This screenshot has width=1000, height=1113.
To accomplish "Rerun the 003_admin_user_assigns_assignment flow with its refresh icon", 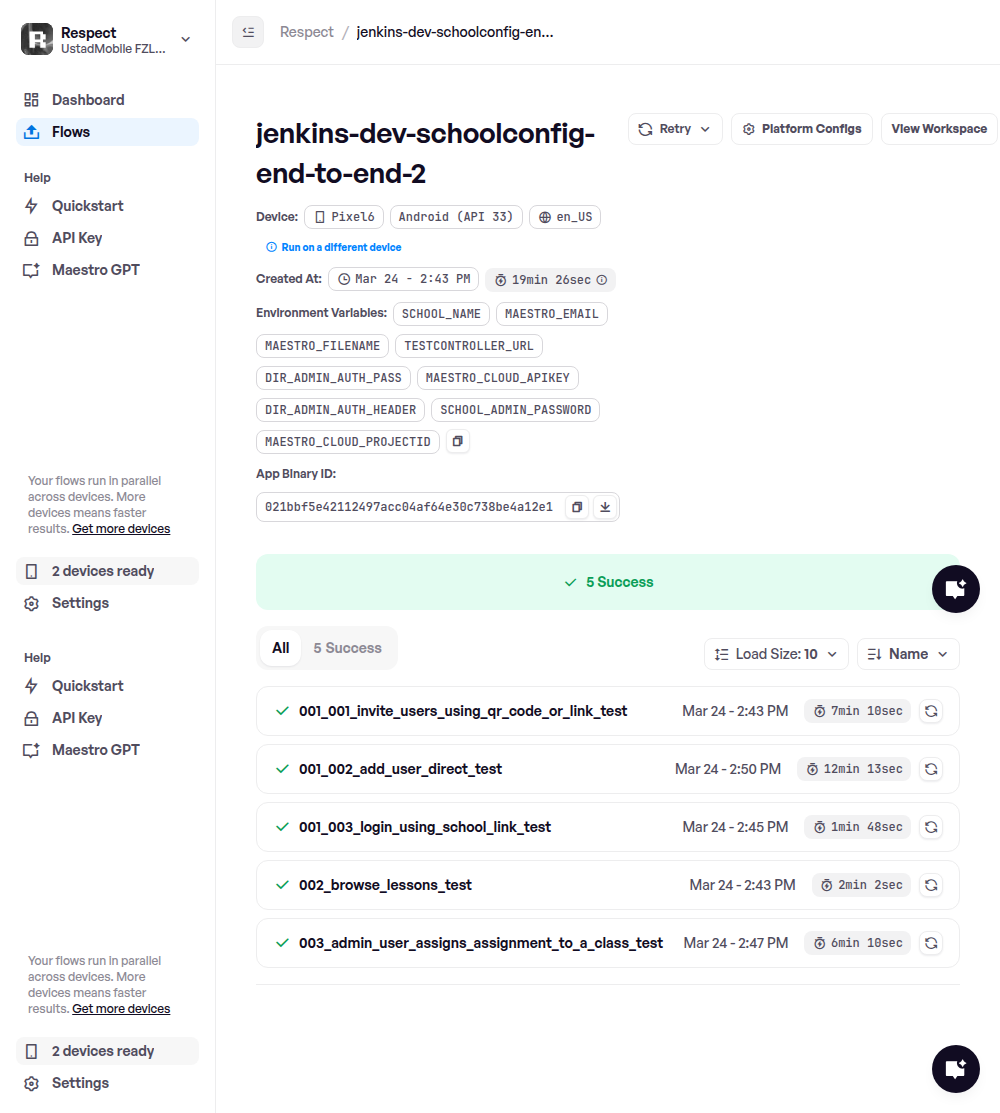I will 930,943.
